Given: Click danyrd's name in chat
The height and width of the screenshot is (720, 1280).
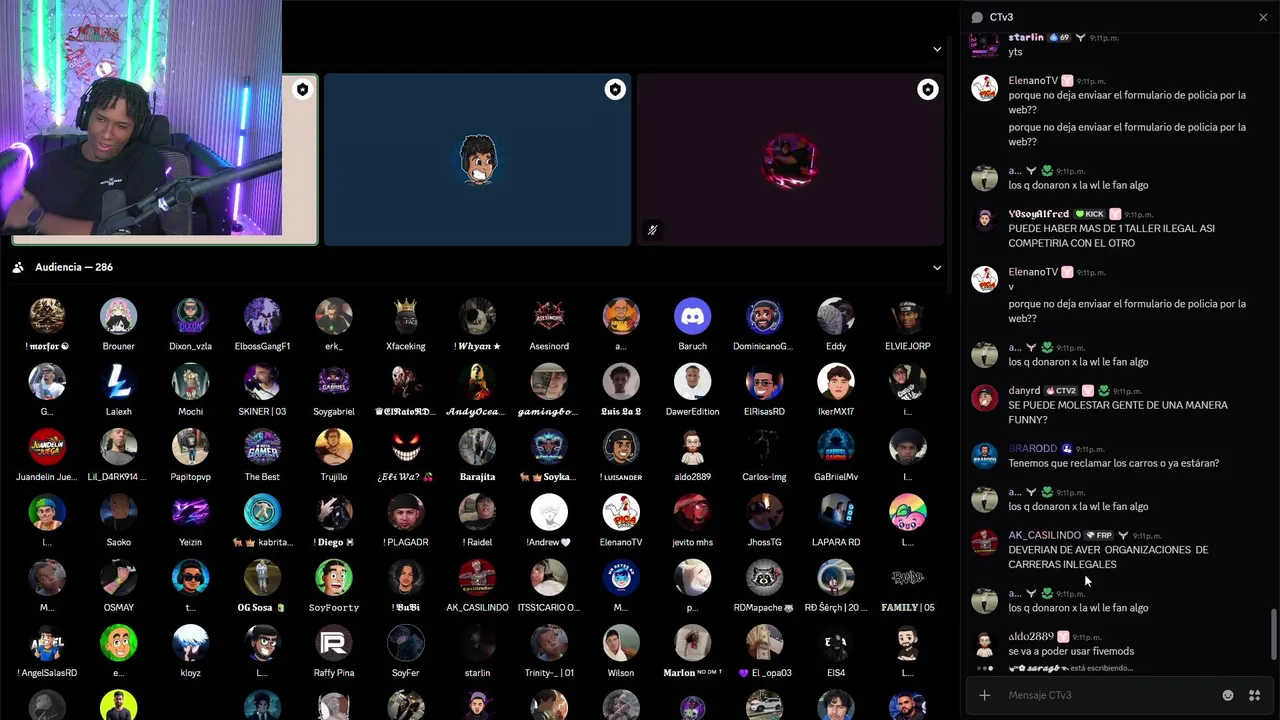Looking at the screenshot, I should (x=1024, y=391).
